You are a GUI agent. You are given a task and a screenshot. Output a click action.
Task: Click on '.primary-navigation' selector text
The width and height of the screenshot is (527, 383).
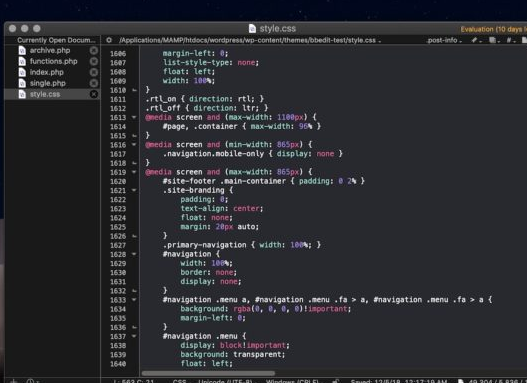tap(205, 245)
